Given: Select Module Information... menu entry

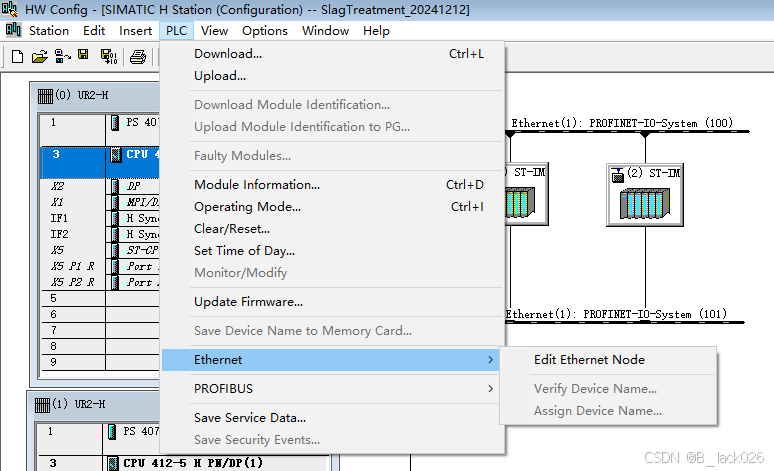Looking at the screenshot, I should 332,185.
